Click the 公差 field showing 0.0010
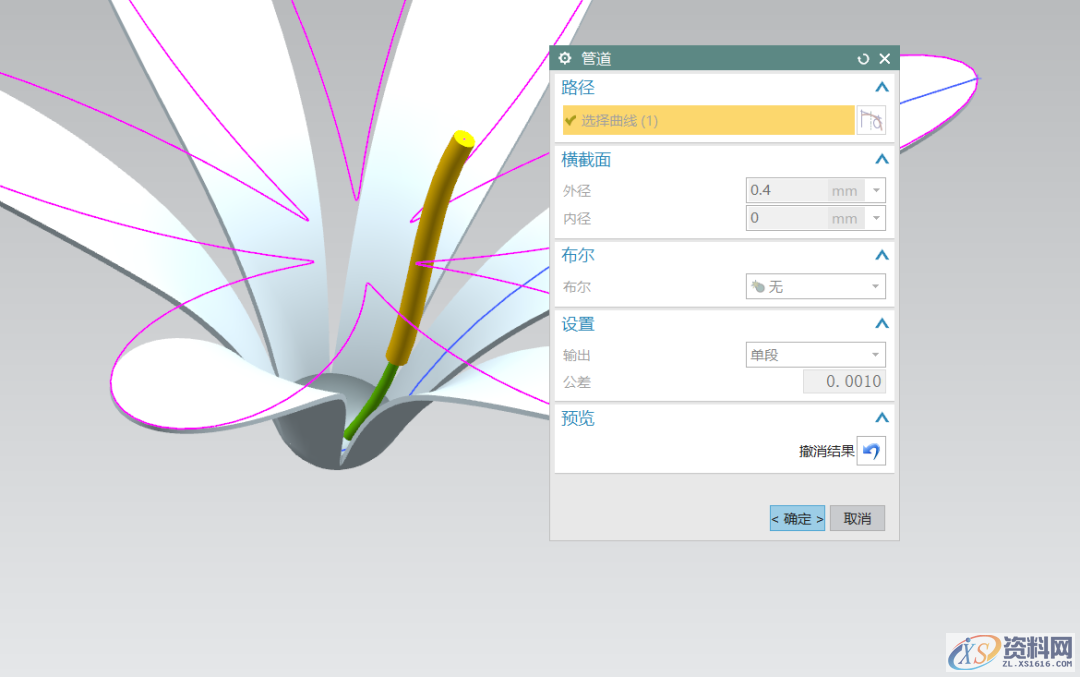The width and height of the screenshot is (1080, 677). click(844, 382)
